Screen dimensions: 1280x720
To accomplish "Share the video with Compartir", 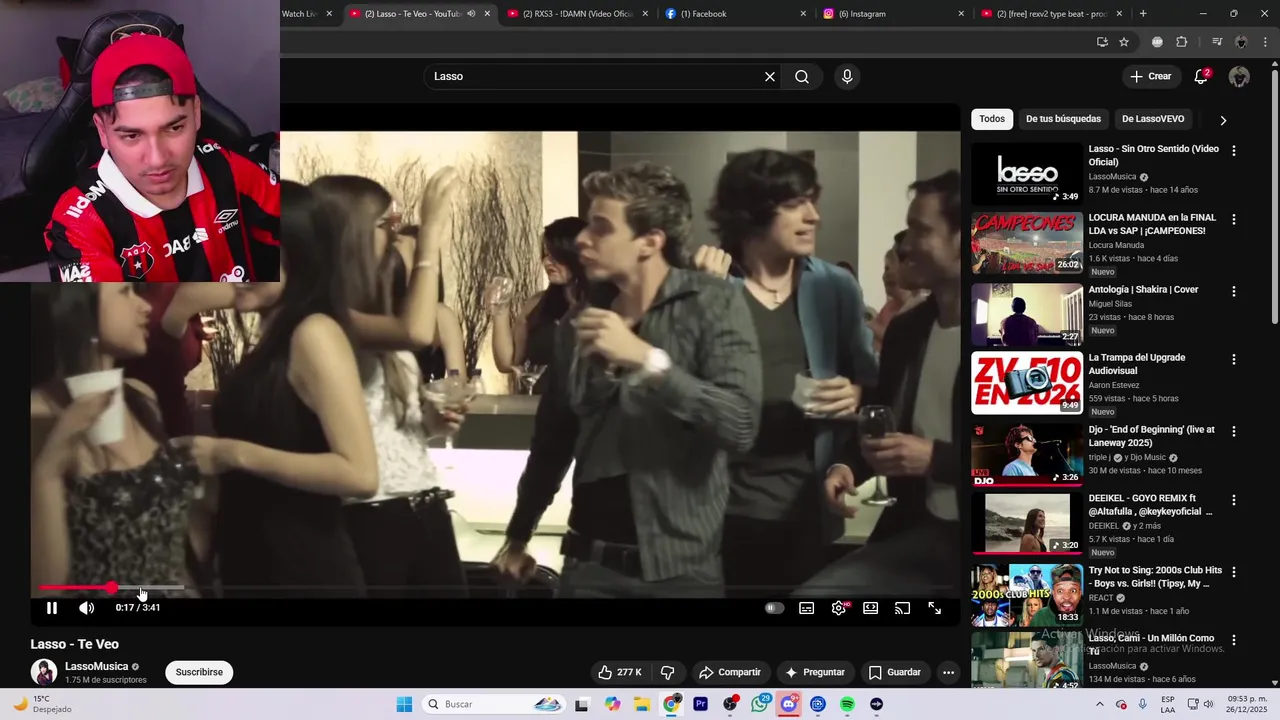I will pyautogui.click(x=730, y=672).
